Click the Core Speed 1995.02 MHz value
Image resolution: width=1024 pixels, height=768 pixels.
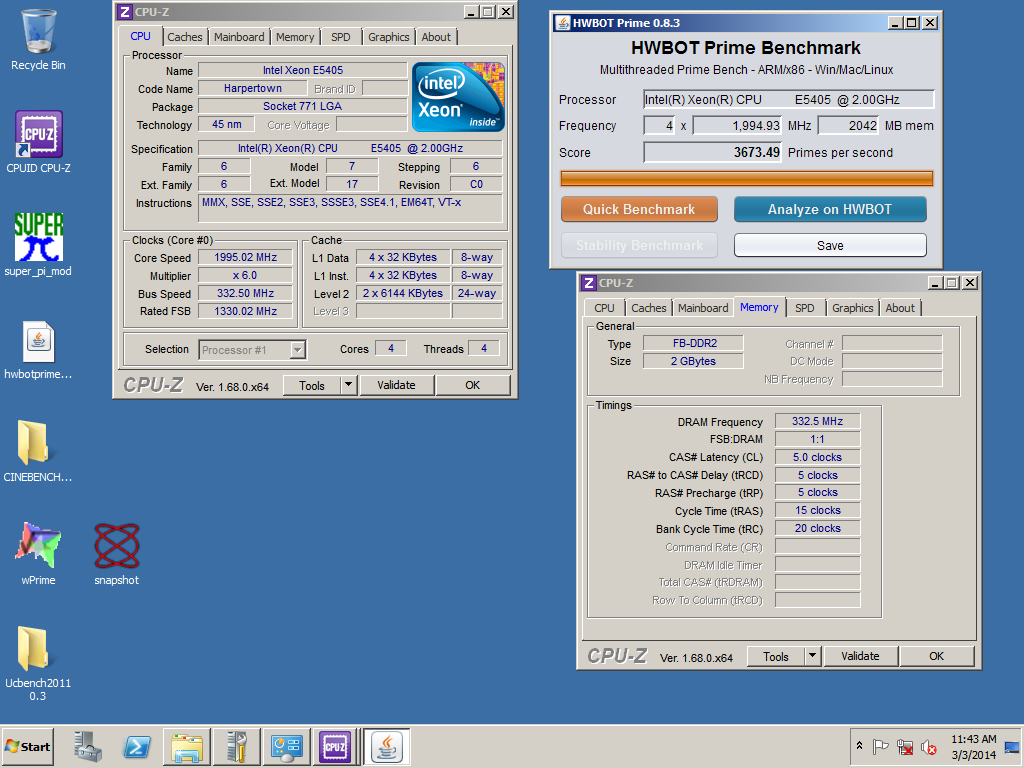(x=246, y=257)
